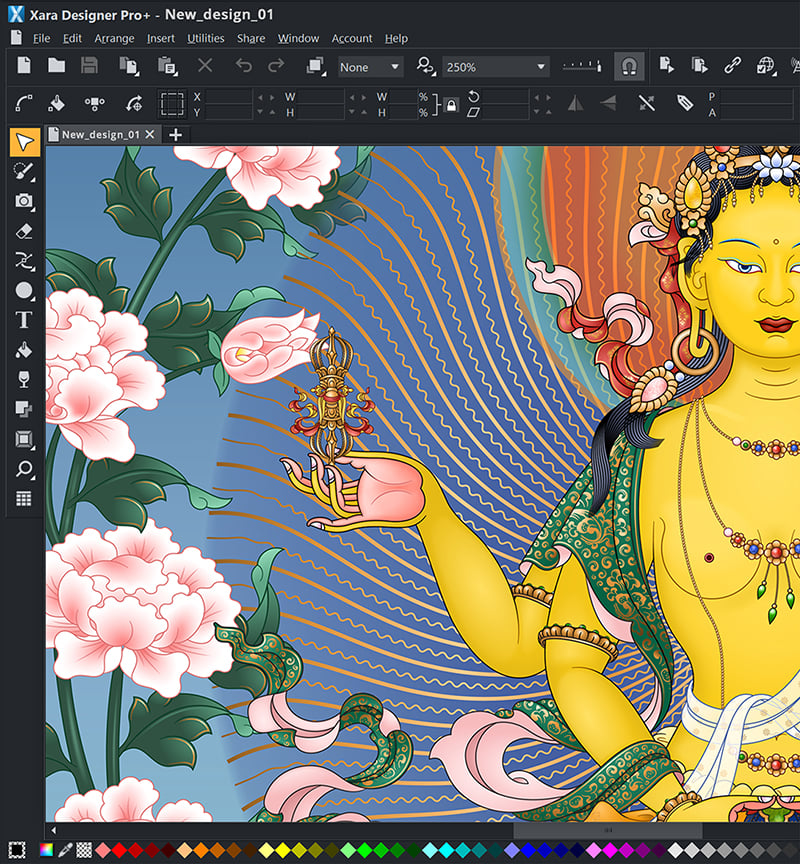Select the Transparency tool wine glass icon
The height and width of the screenshot is (864, 800).
click(22, 379)
